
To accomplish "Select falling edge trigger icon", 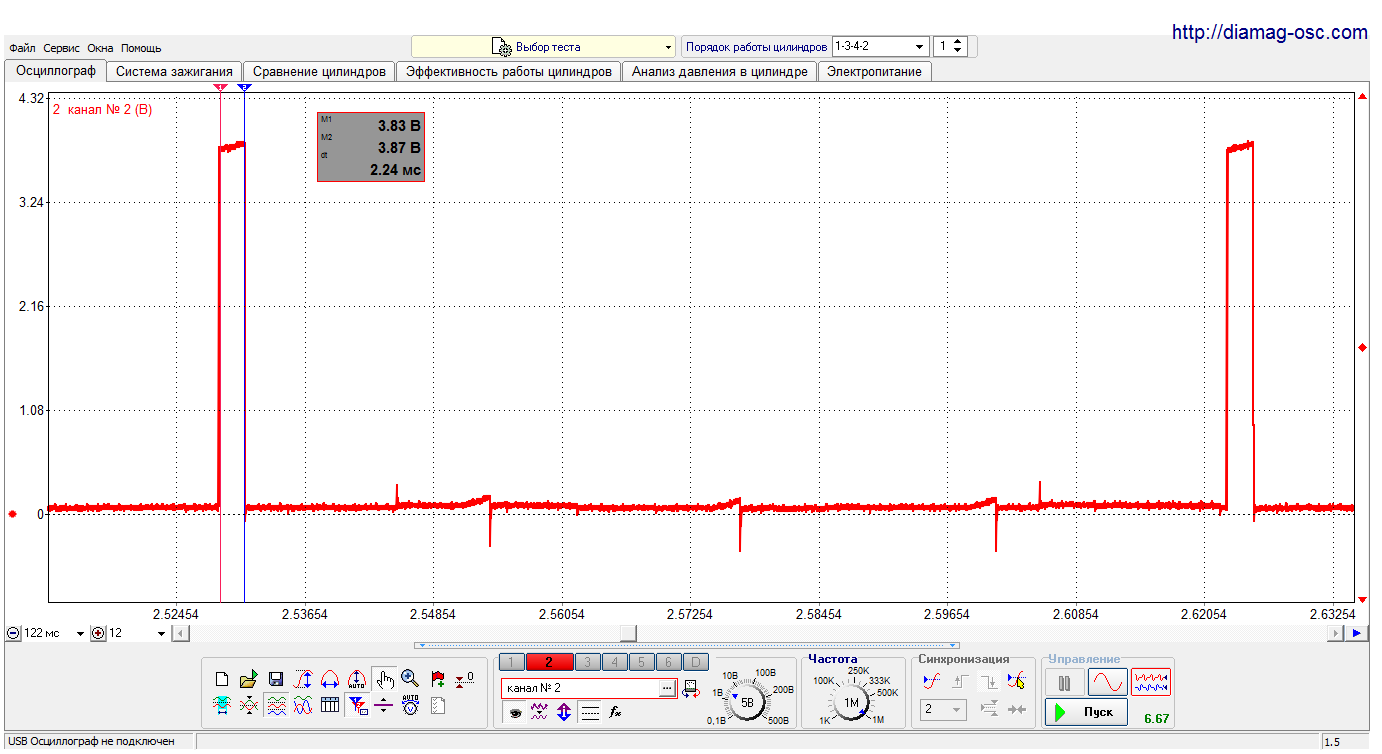I will click(988, 681).
